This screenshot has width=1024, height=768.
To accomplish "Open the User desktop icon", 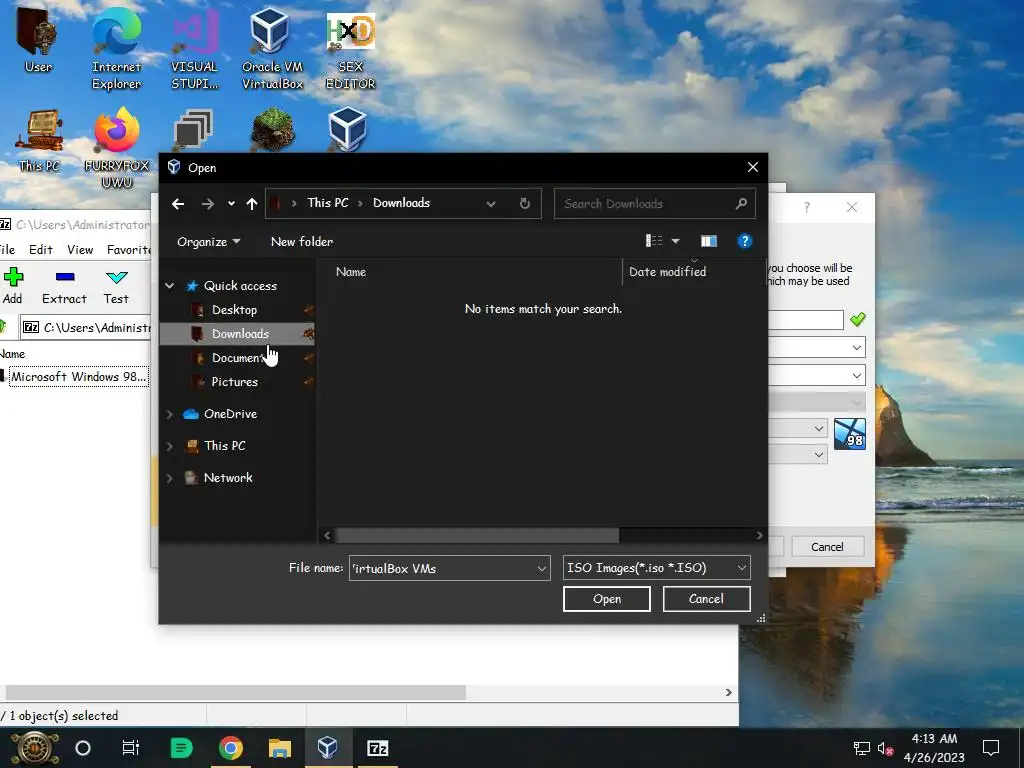I will (38, 39).
